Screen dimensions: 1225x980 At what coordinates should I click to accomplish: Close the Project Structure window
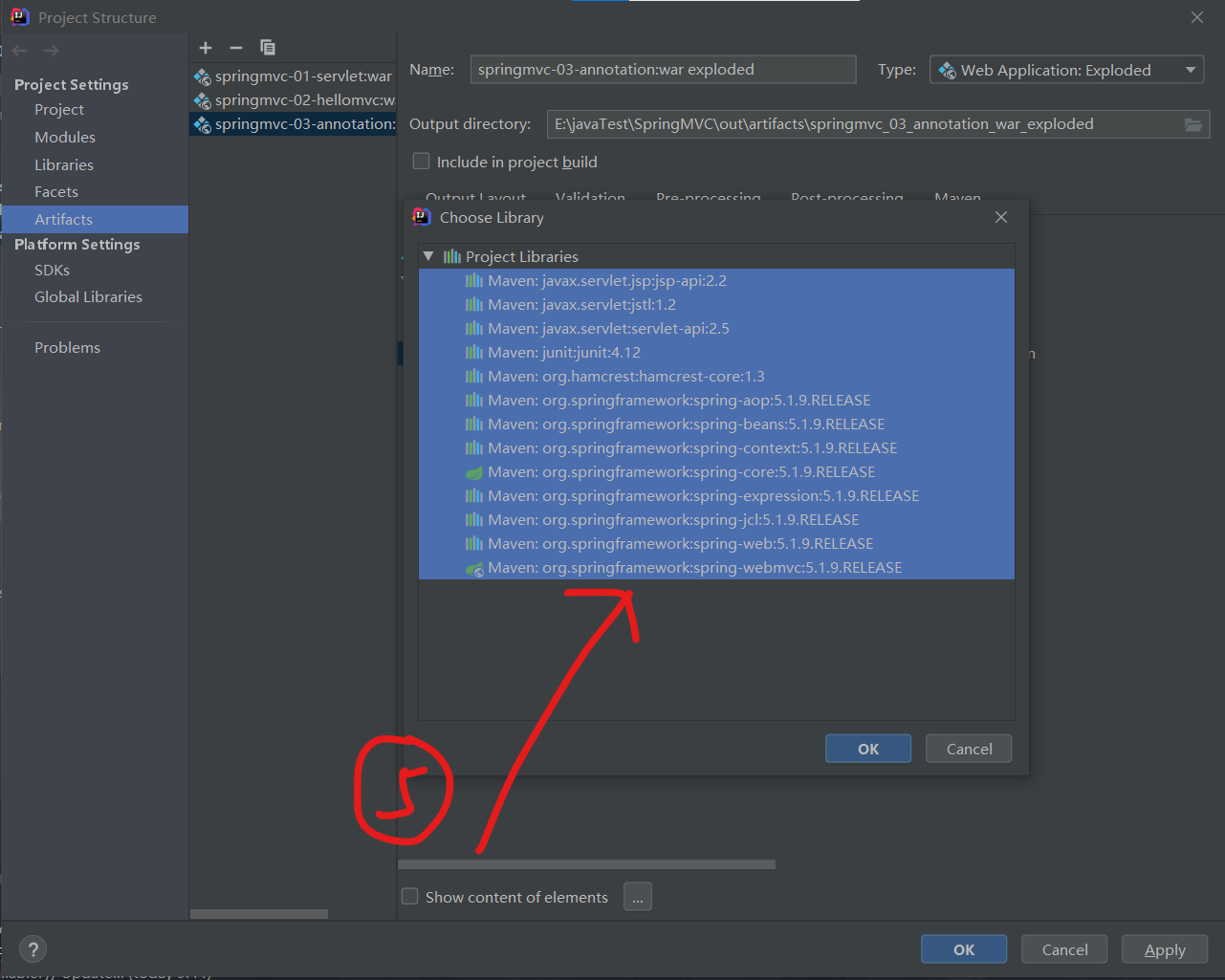coord(1197,17)
